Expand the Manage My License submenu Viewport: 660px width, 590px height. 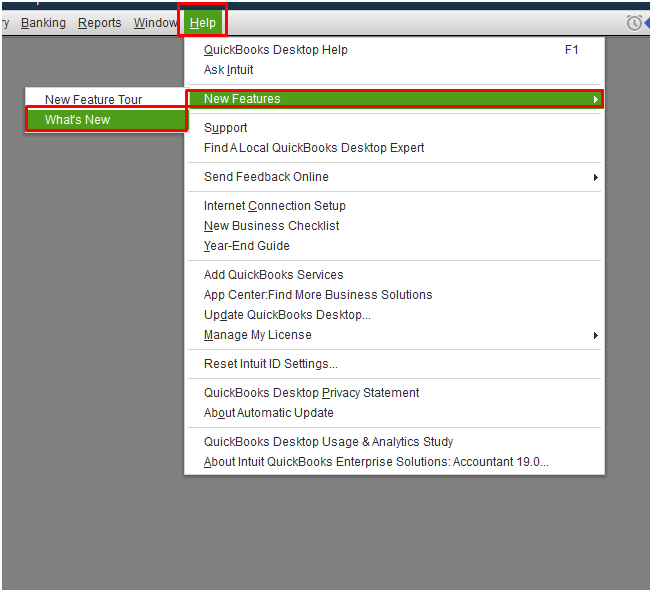[x=395, y=335]
